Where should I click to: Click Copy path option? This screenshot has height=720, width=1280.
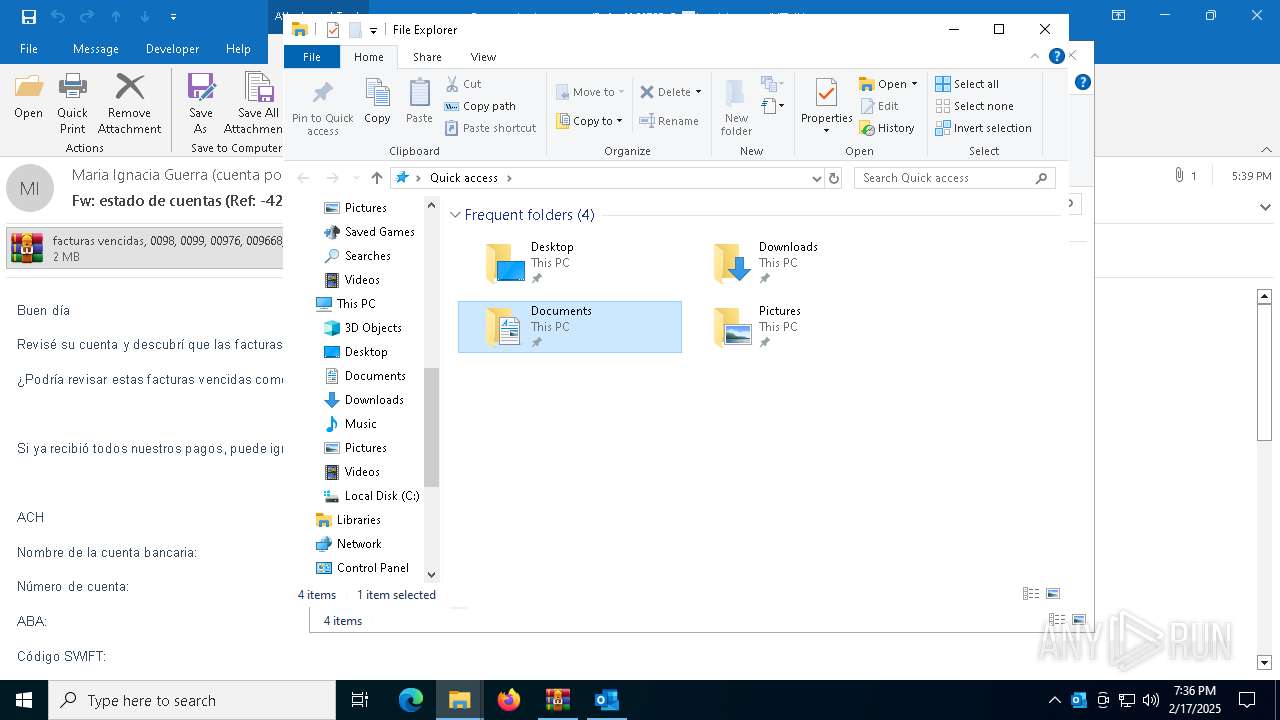pos(480,106)
